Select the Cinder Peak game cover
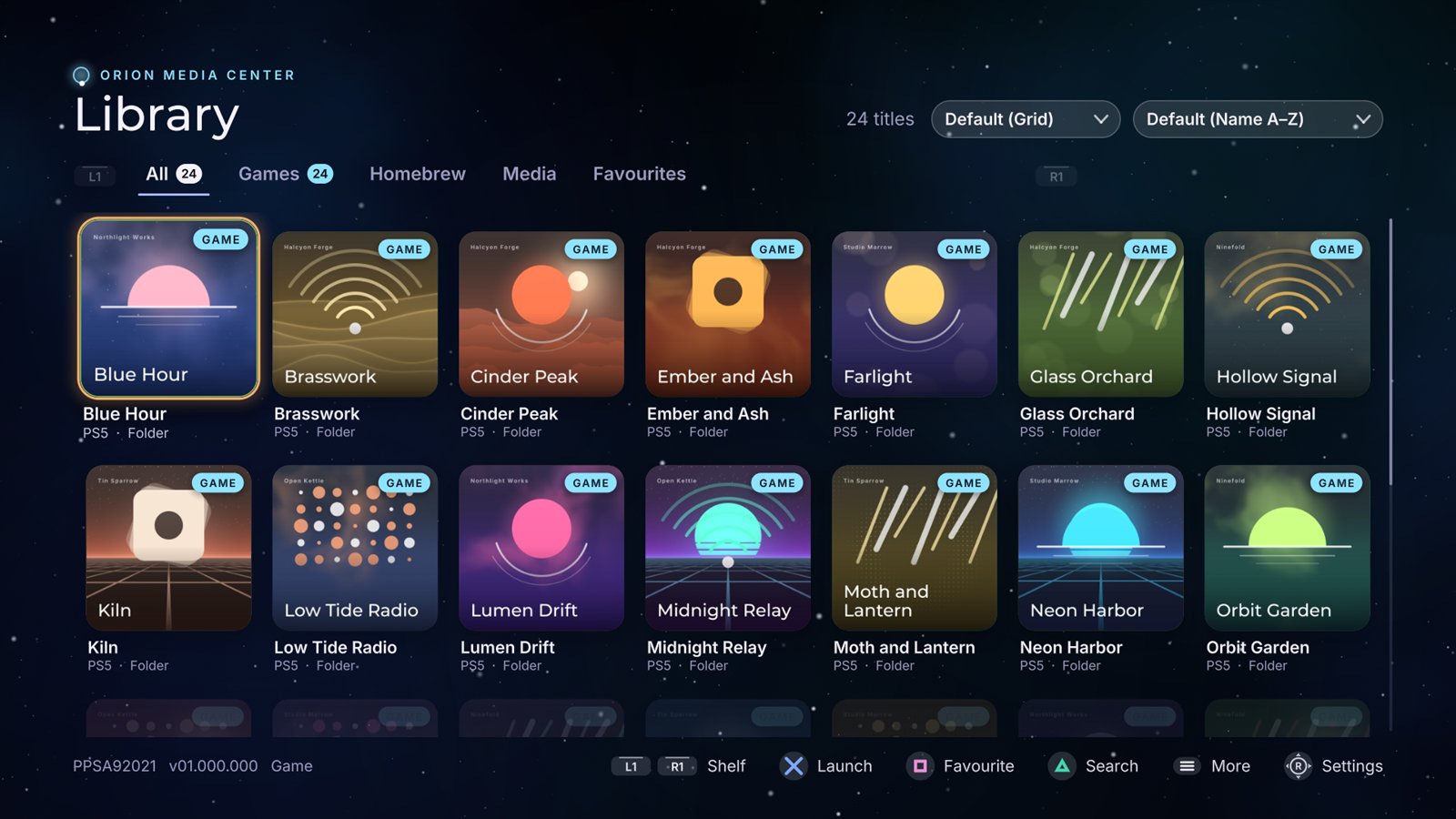This screenshot has height=819, width=1456. [541, 314]
